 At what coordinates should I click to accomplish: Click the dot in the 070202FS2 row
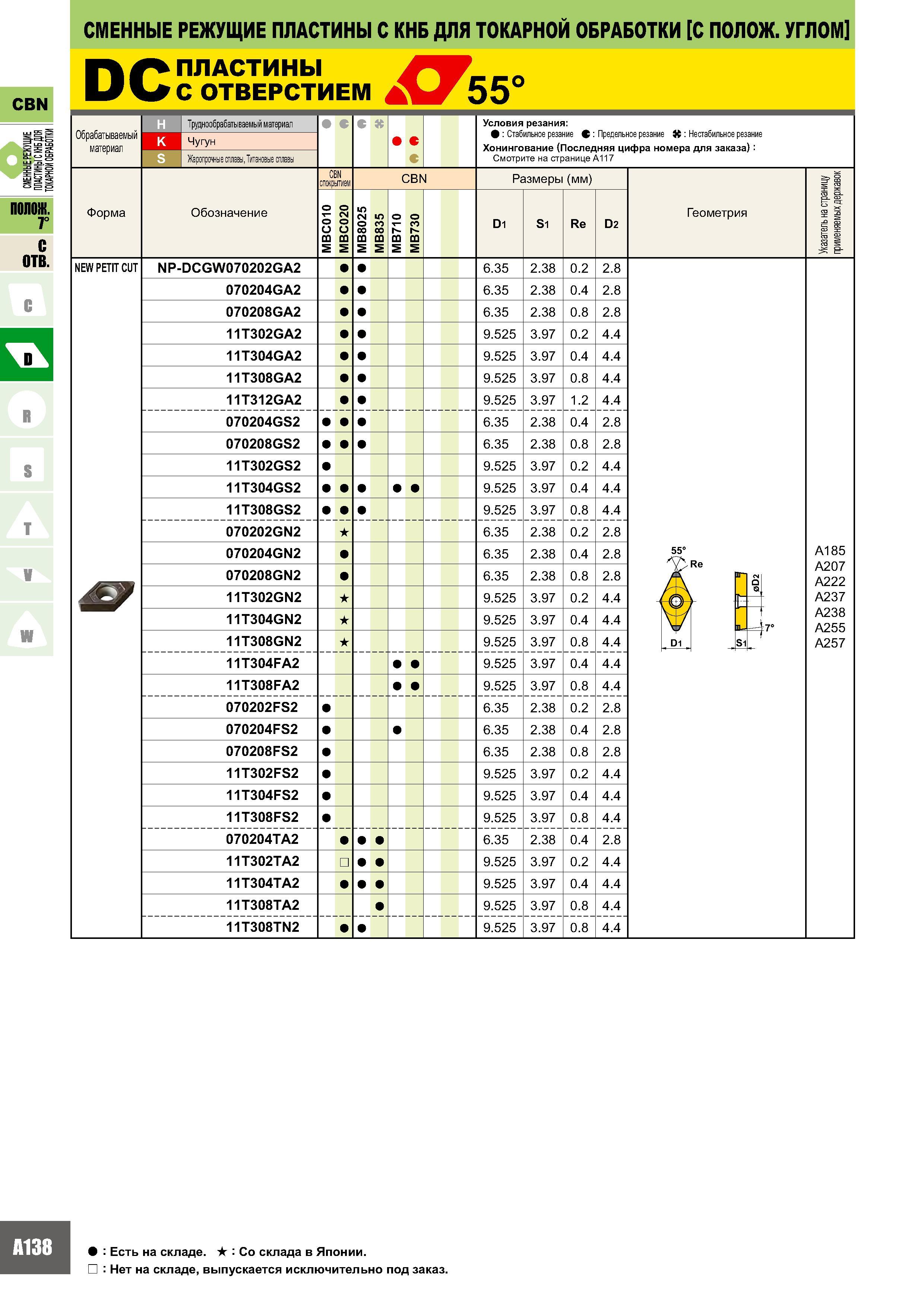click(x=326, y=708)
